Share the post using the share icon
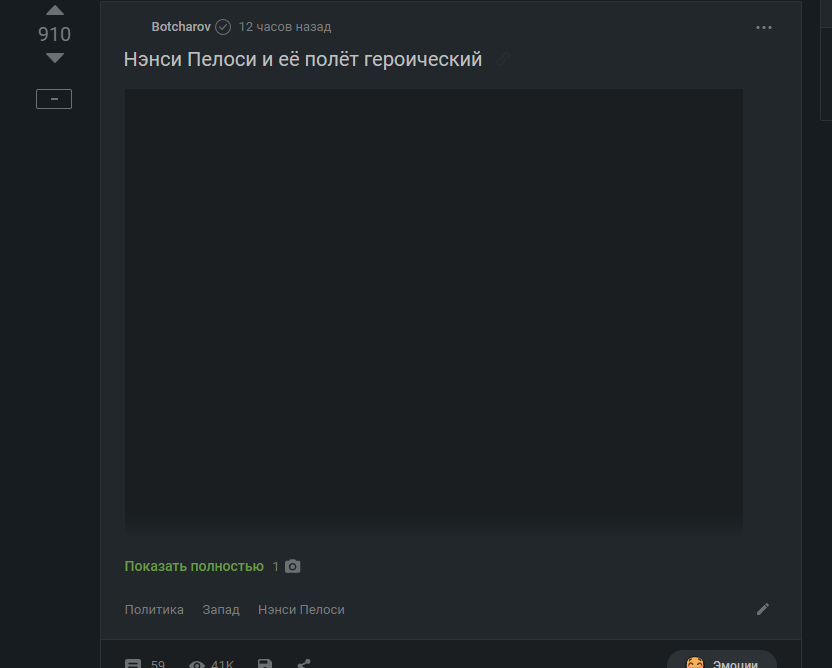 (304, 664)
